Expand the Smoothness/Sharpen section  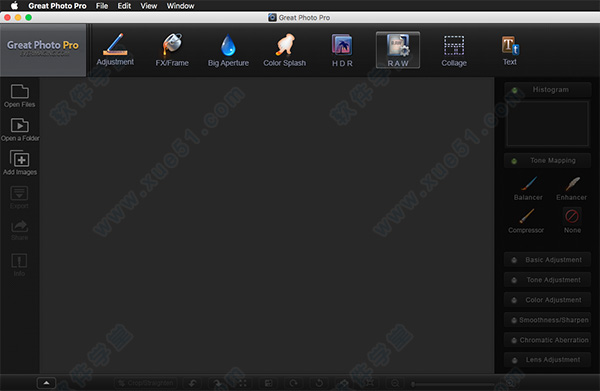coord(547,320)
